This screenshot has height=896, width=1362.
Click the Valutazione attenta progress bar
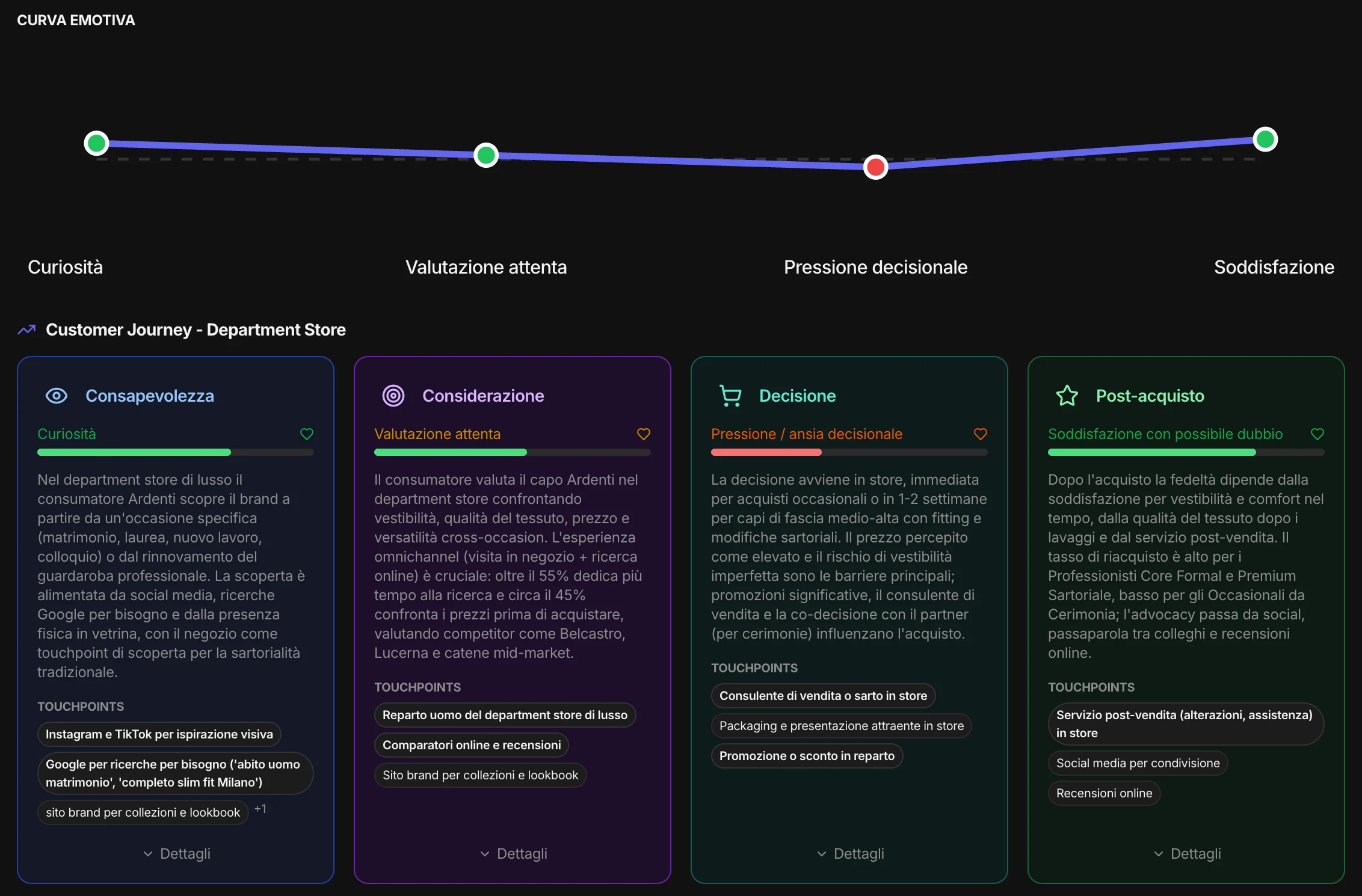click(513, 452)
